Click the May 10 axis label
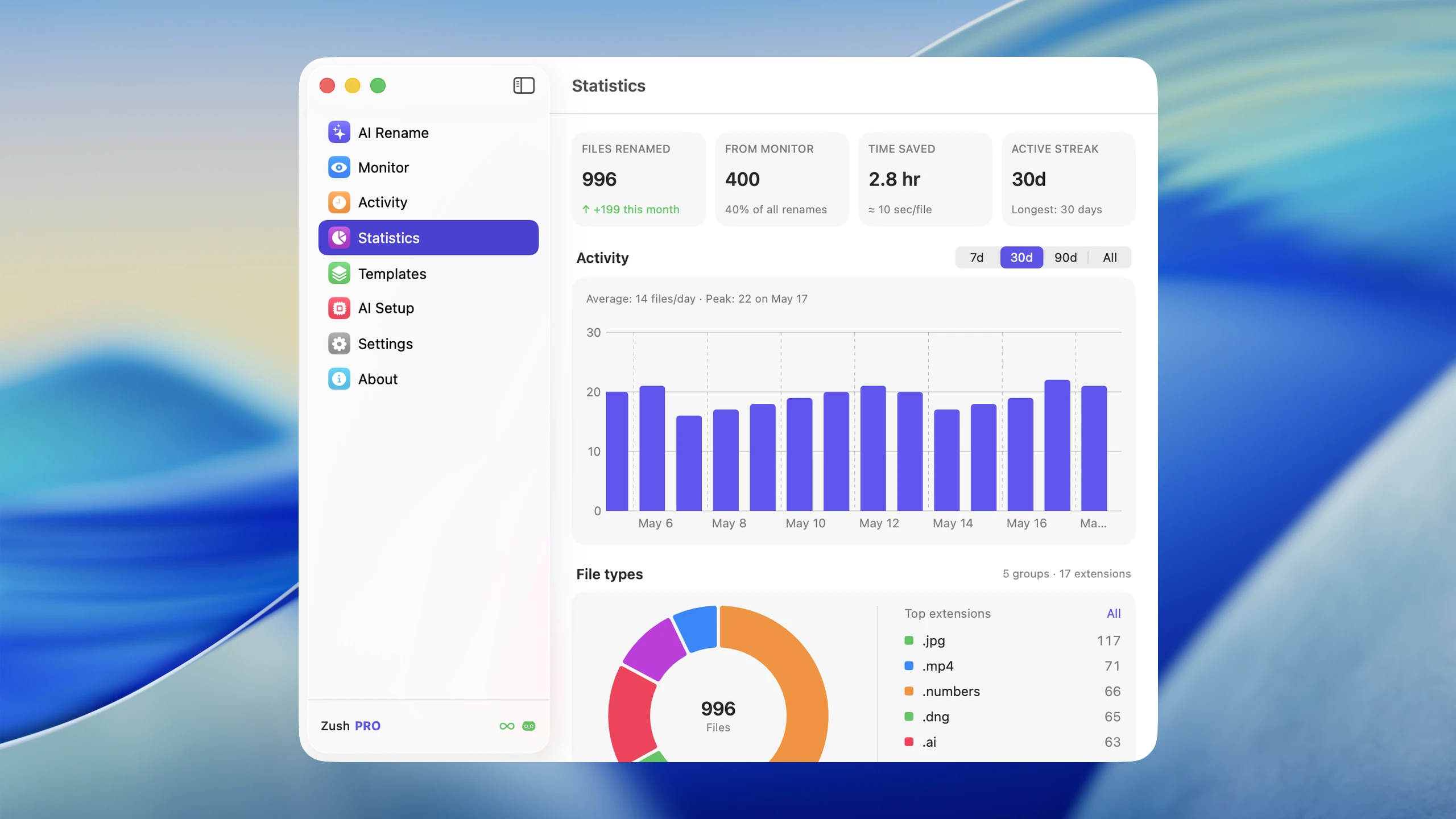 (805, 523)
